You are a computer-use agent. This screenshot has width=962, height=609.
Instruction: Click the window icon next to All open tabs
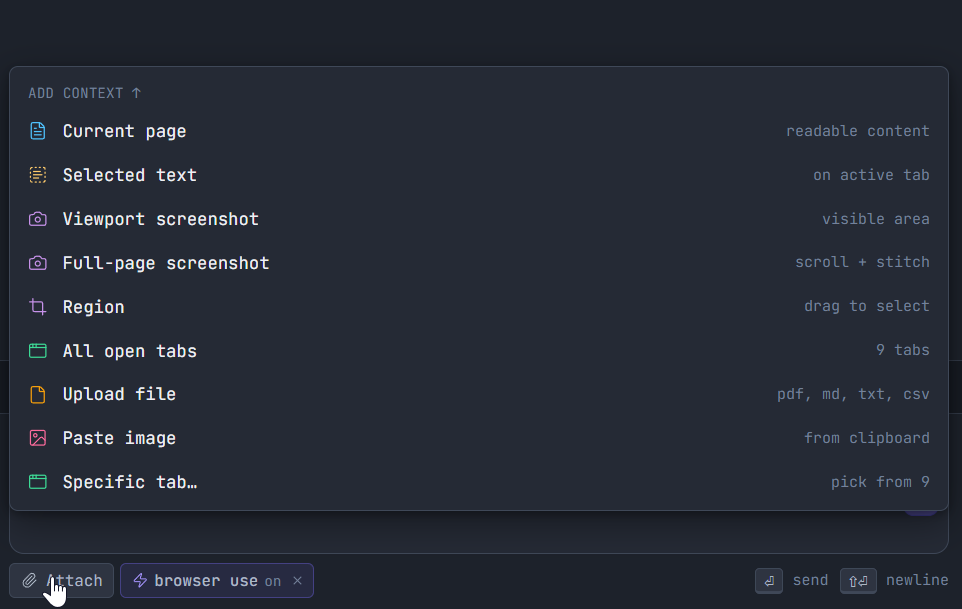(x=38, y=350)
